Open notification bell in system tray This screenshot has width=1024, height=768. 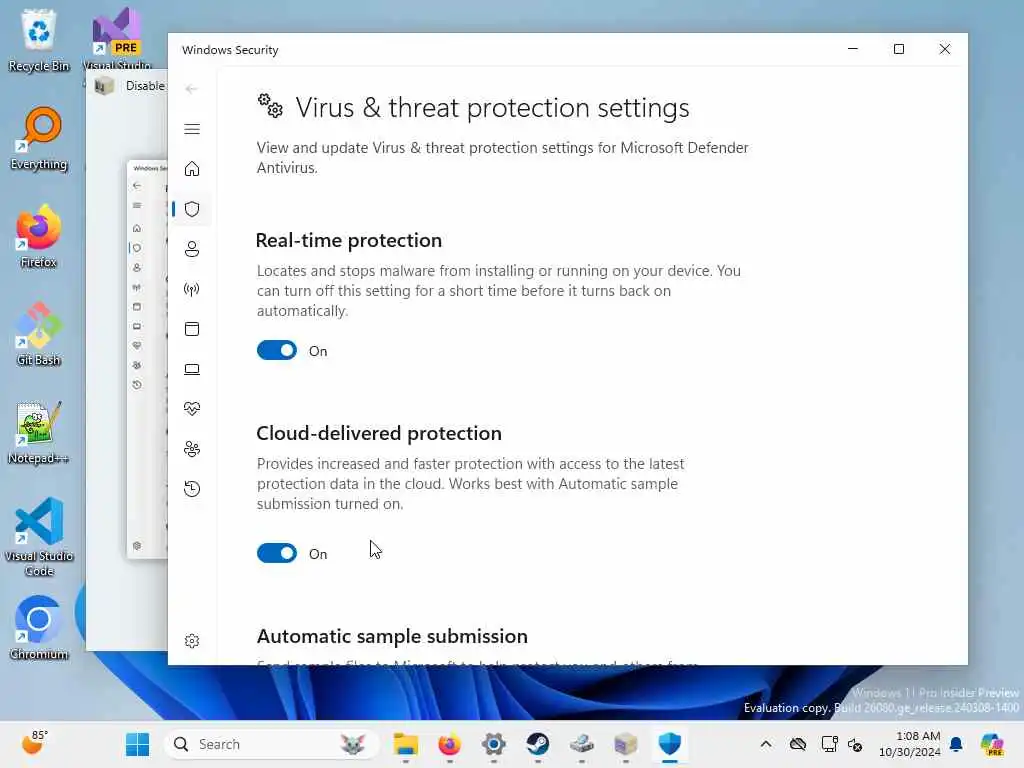[x=956, y=744]
